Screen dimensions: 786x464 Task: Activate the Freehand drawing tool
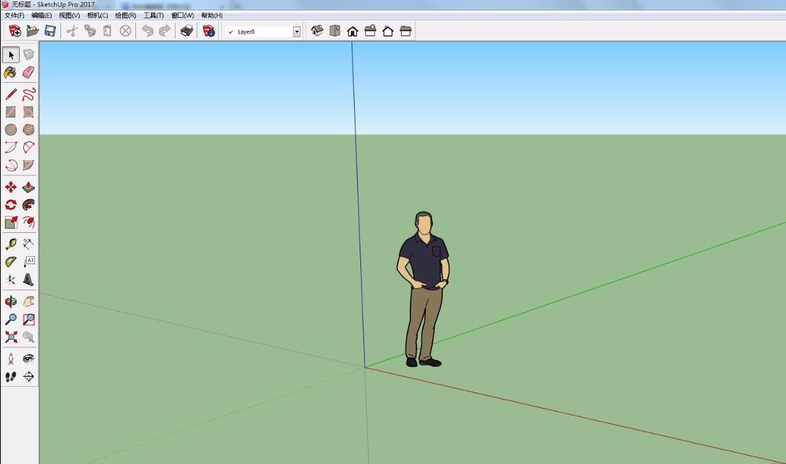coord(29,94)
